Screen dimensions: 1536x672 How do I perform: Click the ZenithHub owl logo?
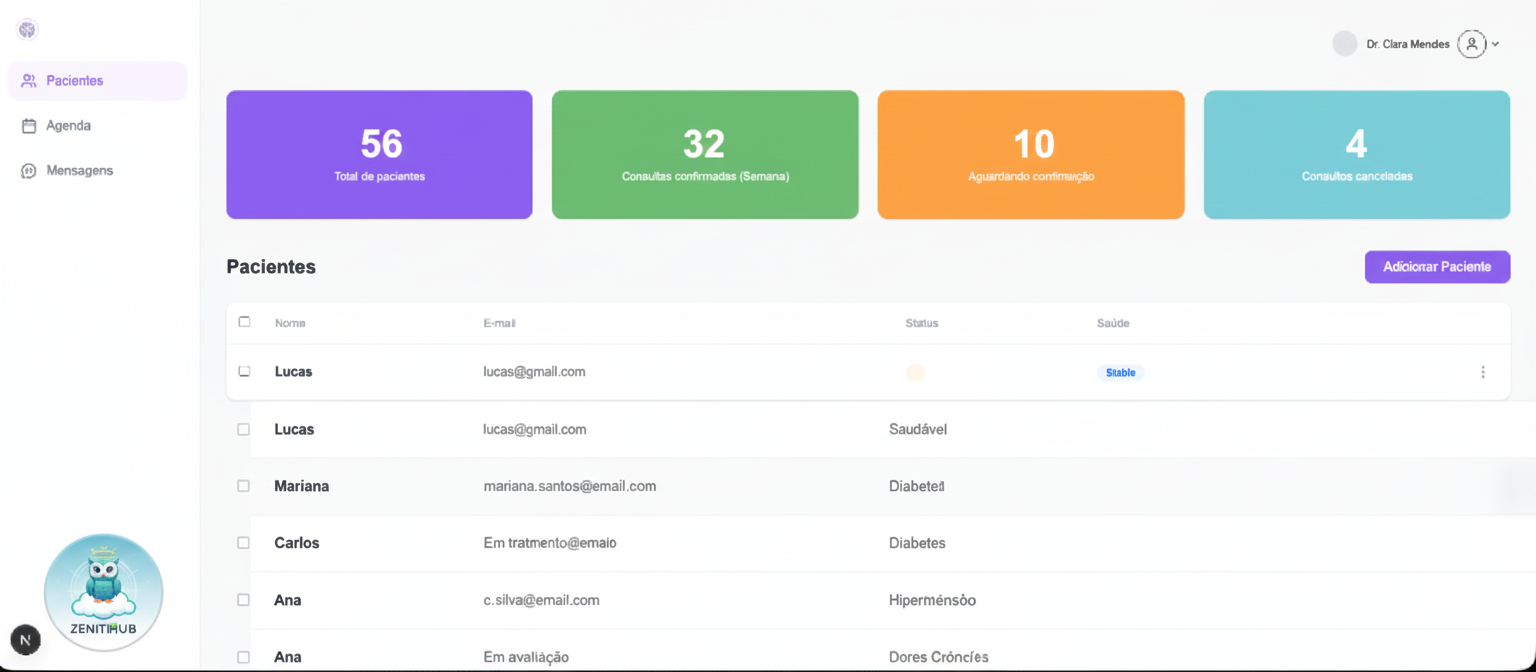103,591
